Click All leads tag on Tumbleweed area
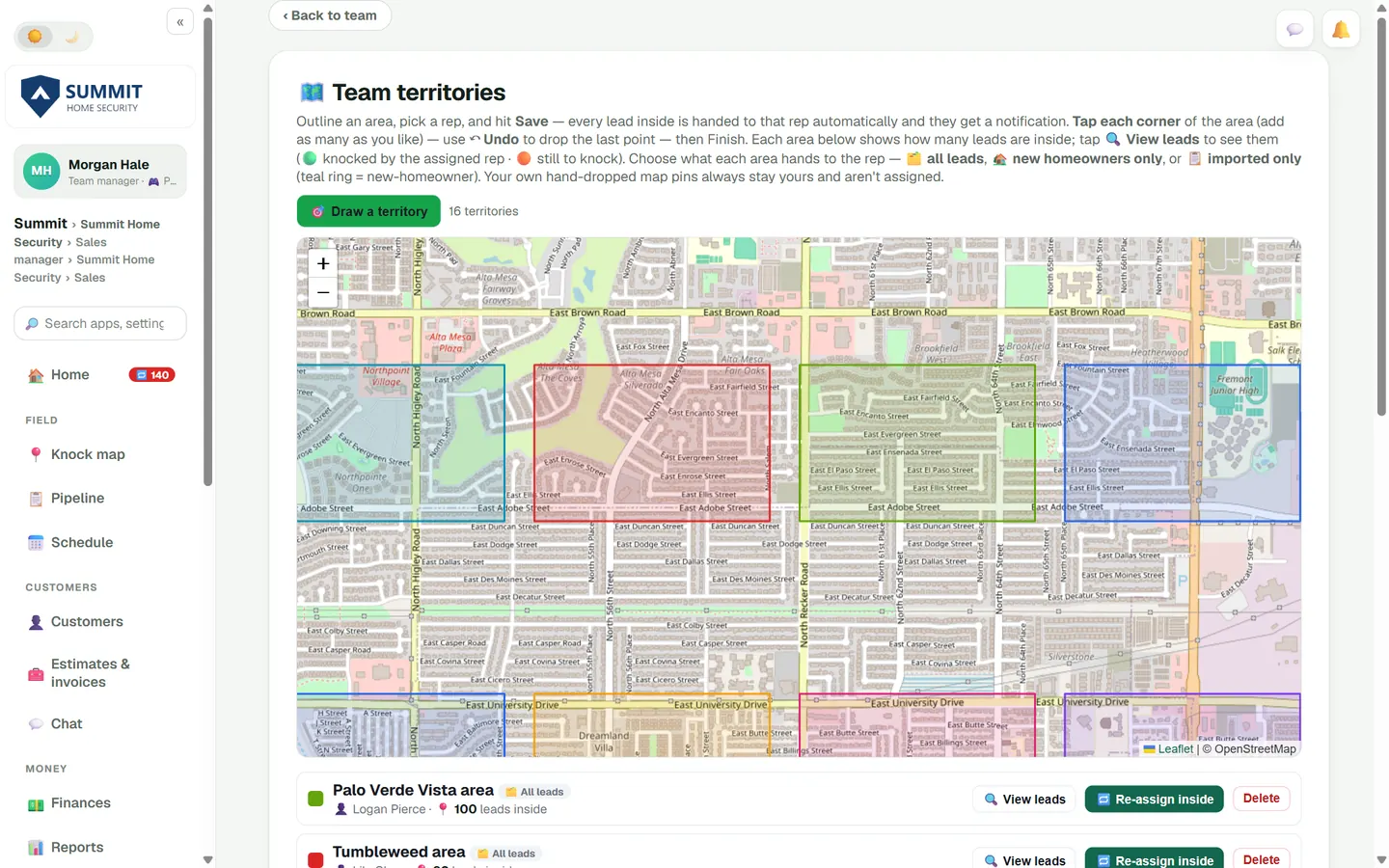The height and width of the screenshot is (868, 1389). [x=506, y=854]
